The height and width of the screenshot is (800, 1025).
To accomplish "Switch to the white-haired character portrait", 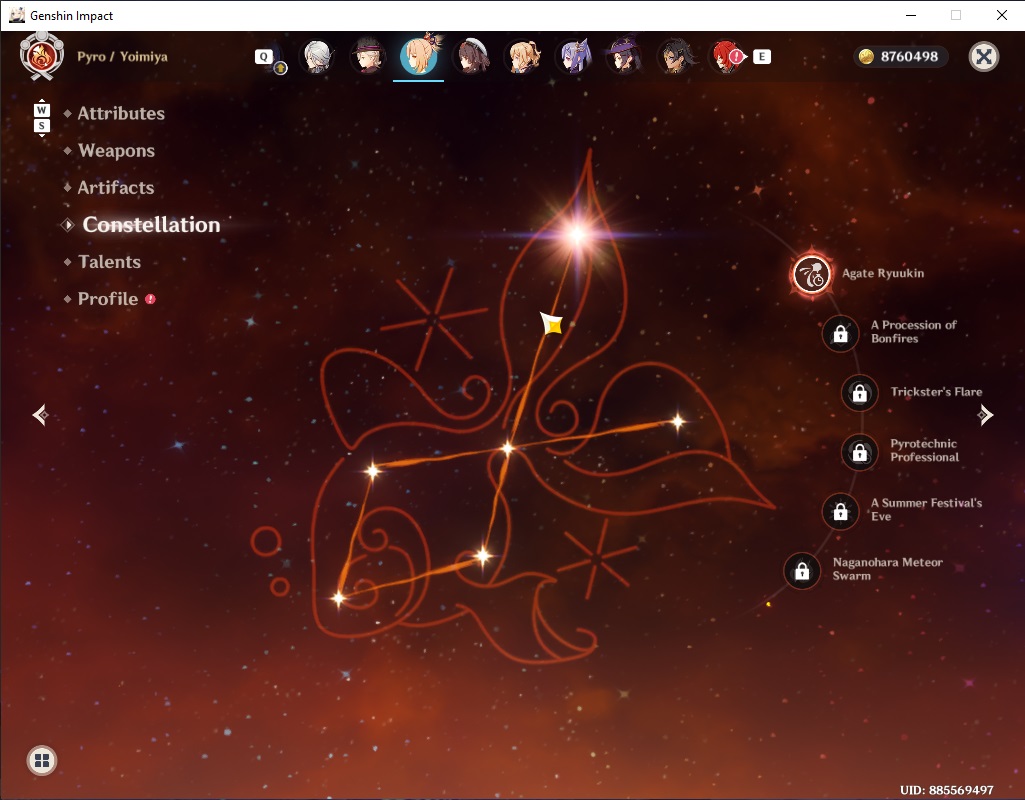I will point(317,56).
